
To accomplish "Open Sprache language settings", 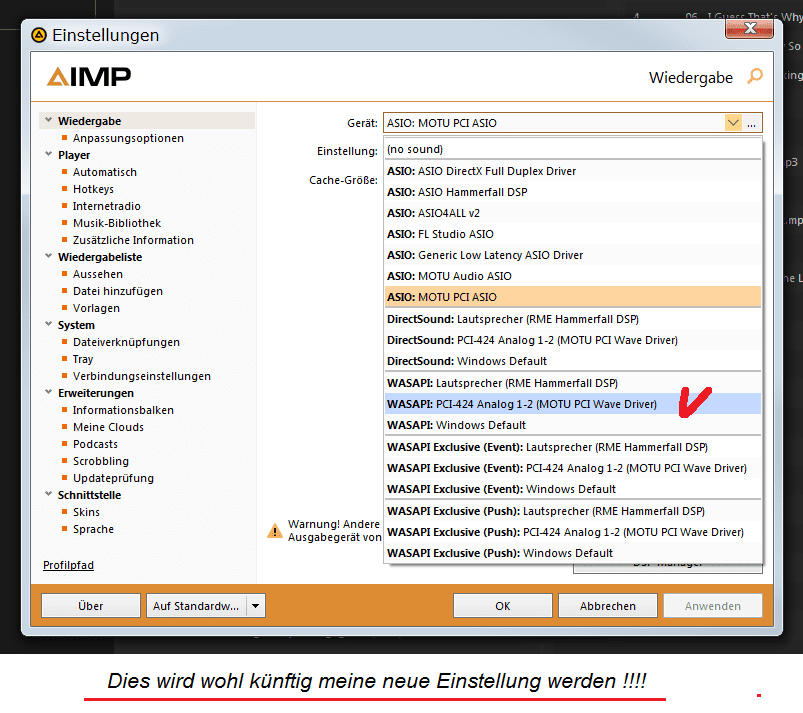I will pyautogui.click(x=93, y=529).
